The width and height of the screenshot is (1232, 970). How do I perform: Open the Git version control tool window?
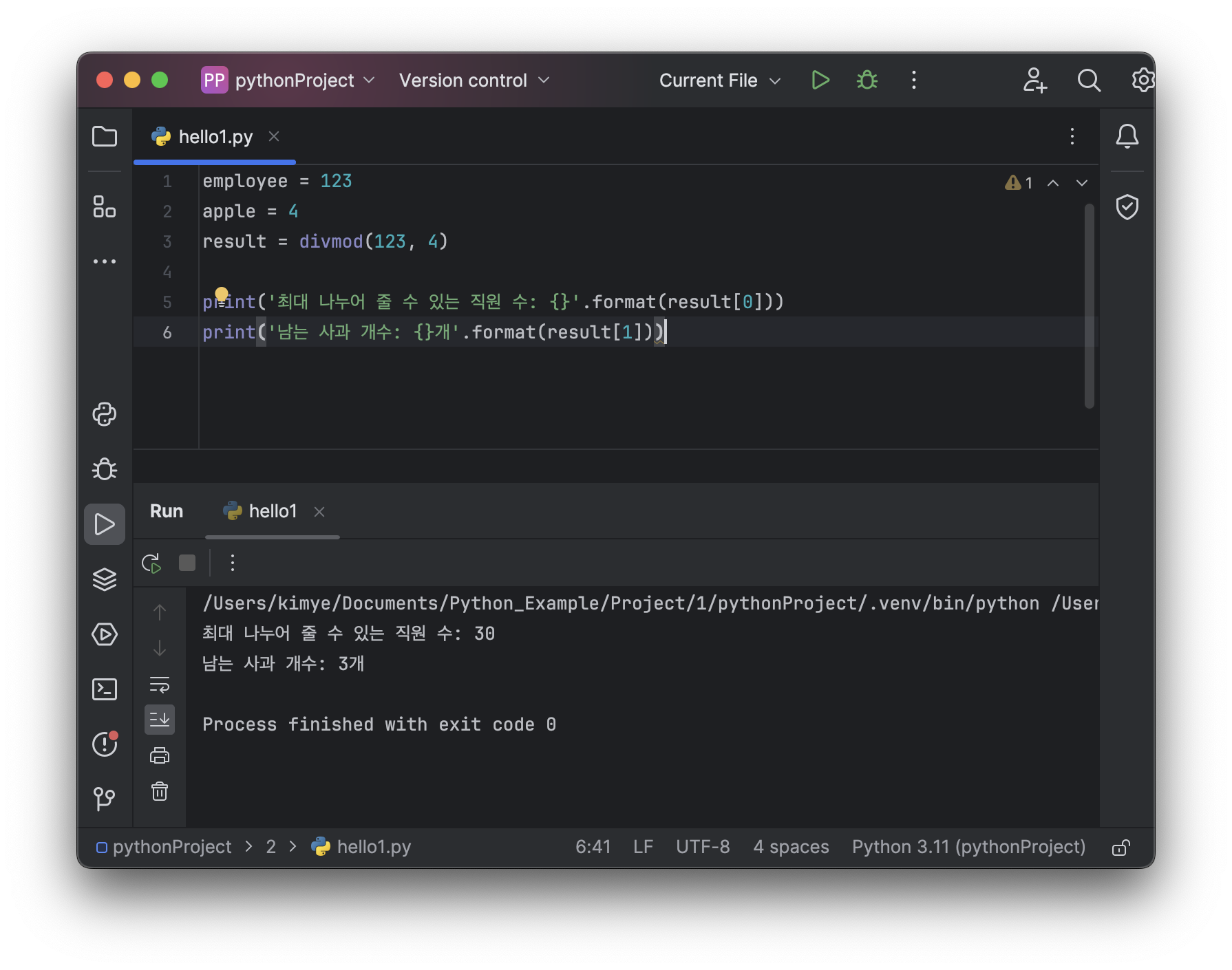pyautogui.click(x=105, y=799)
